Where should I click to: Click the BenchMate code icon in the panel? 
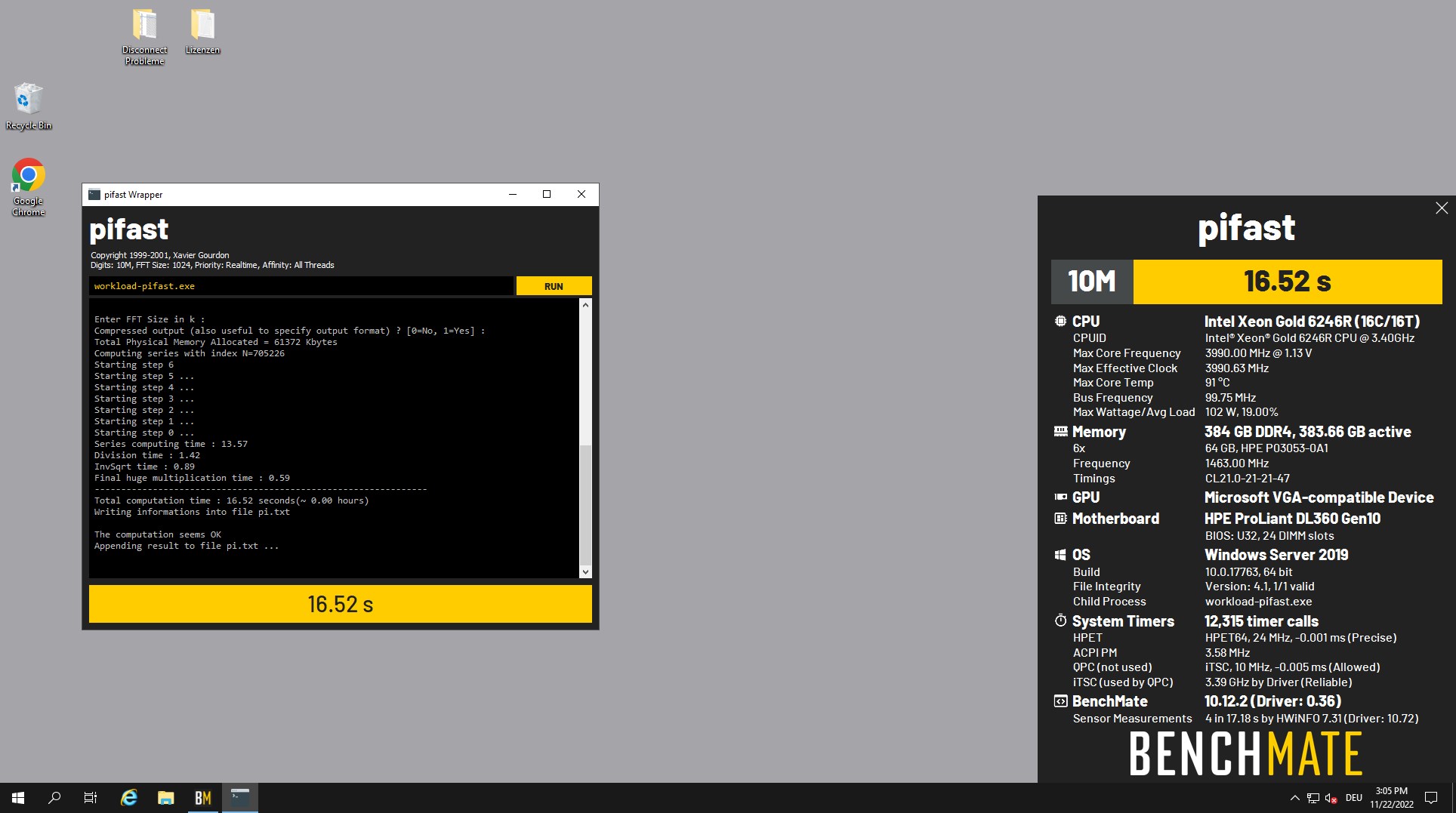(1060, 701)
